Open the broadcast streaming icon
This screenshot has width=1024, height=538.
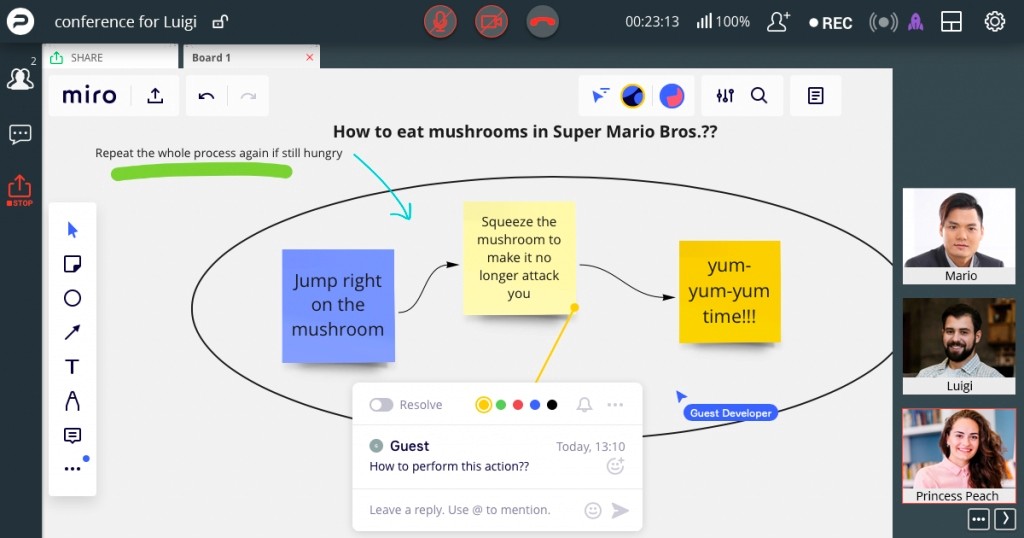pos(883,22)
